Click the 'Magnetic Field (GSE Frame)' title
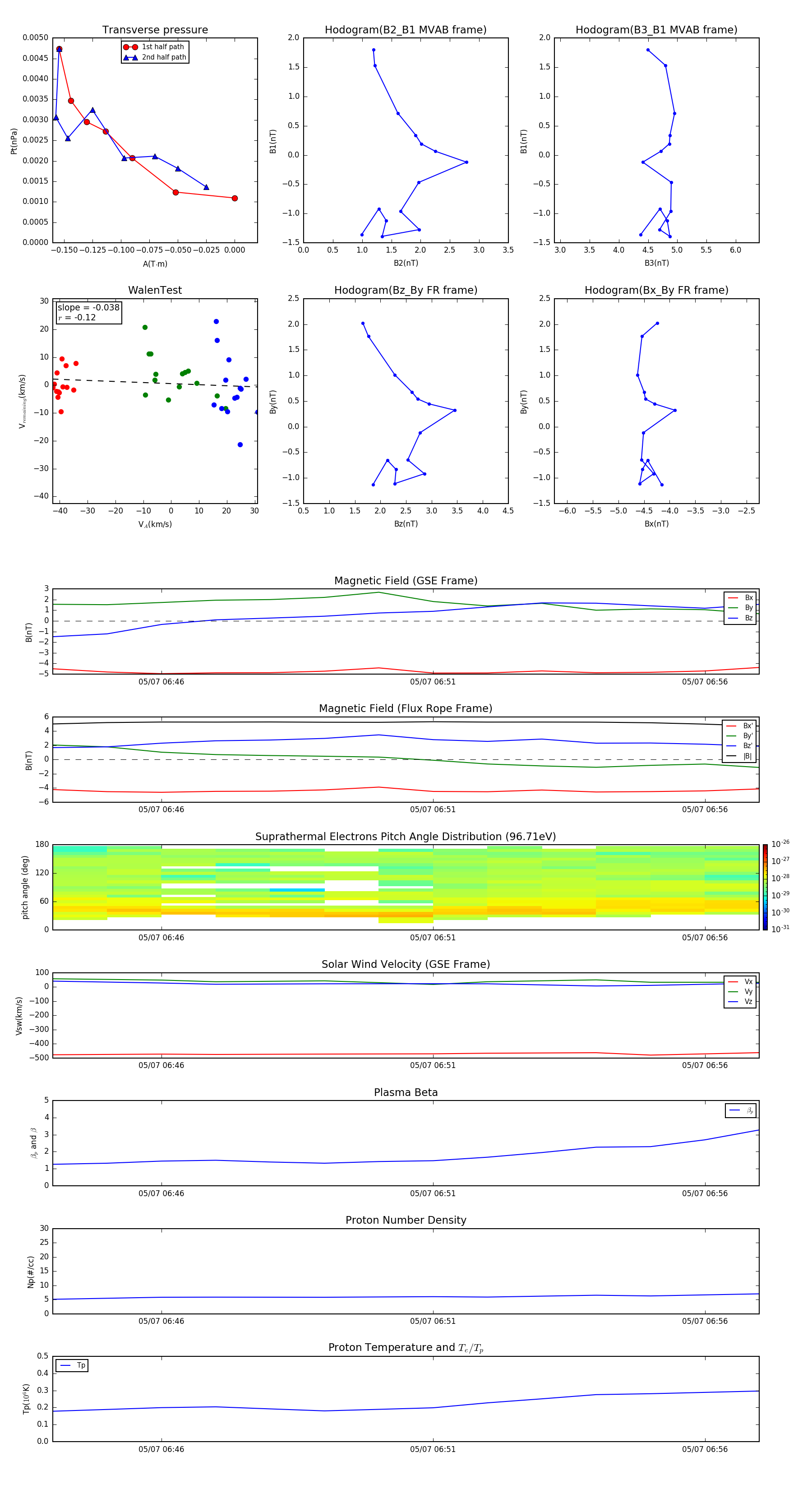The width and height of the screenshot is (812, 1489). [x=406, y=581]
